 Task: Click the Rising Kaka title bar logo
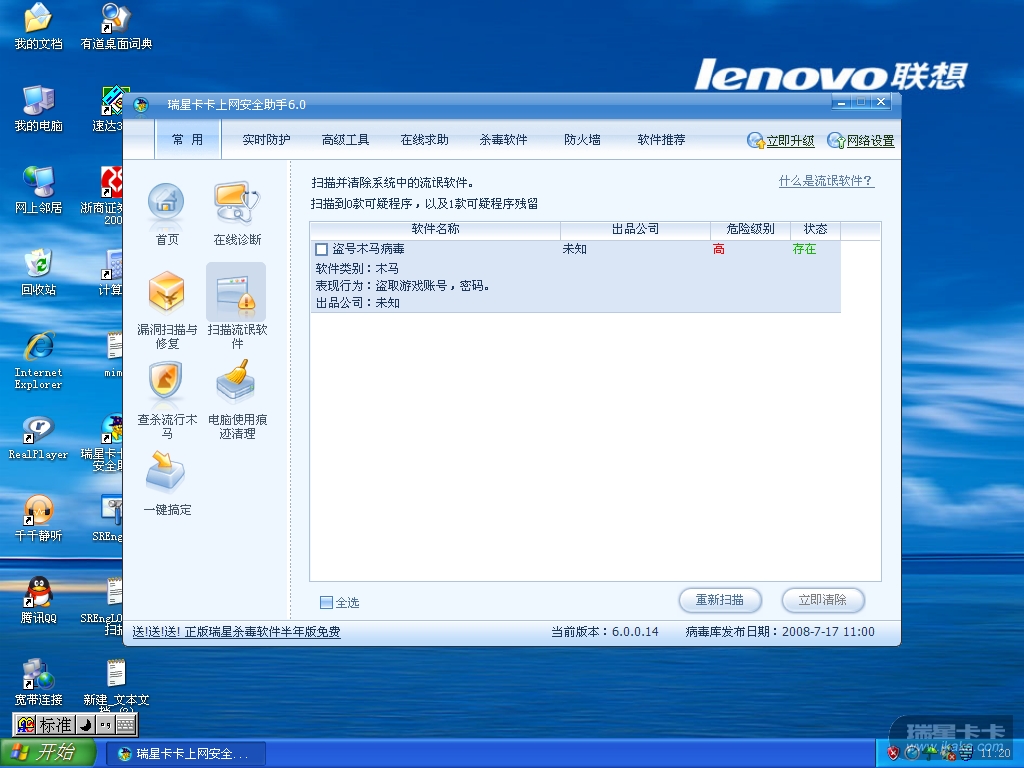point(141,104)
